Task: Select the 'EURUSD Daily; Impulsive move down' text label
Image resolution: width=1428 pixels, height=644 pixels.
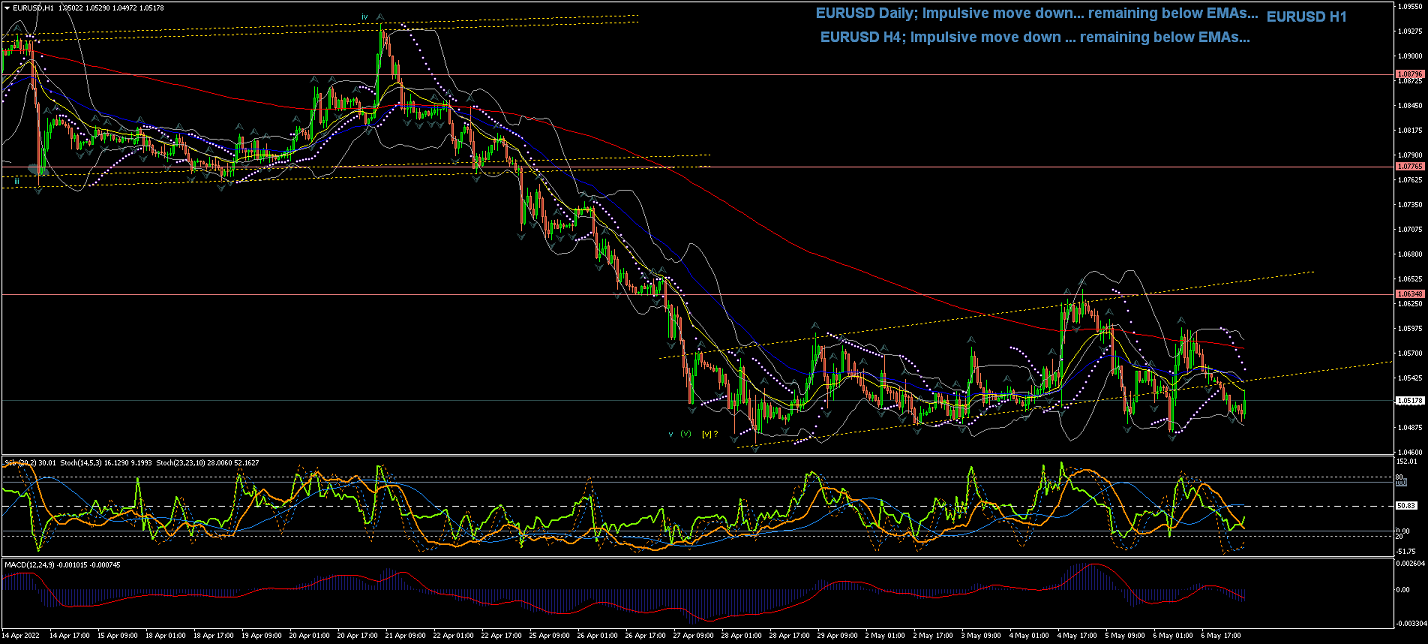Action: (1036, 14)
